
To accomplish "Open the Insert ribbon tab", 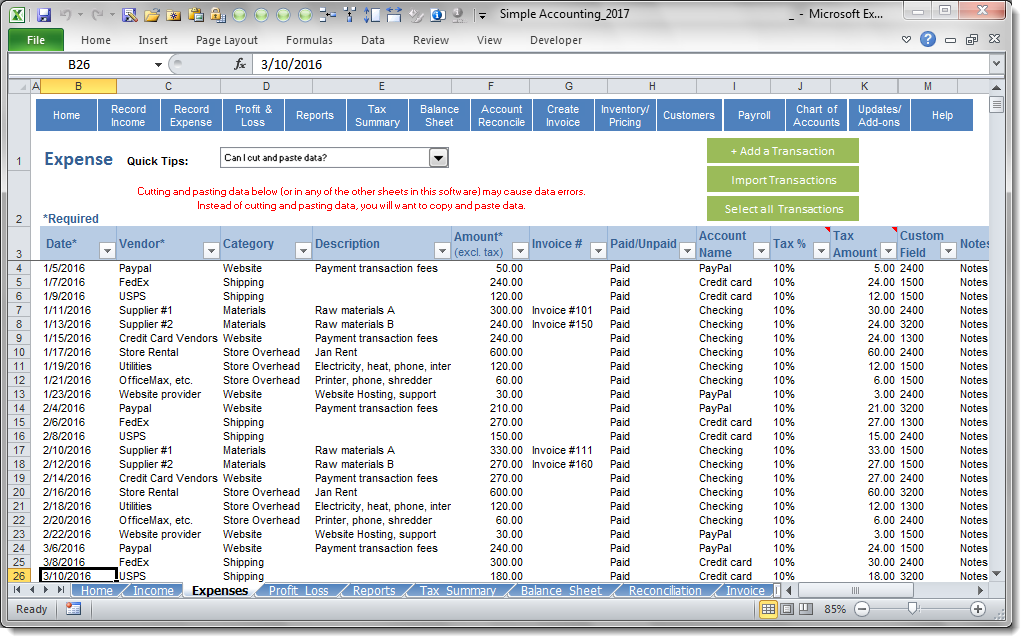I will click(x=153, y=40).
